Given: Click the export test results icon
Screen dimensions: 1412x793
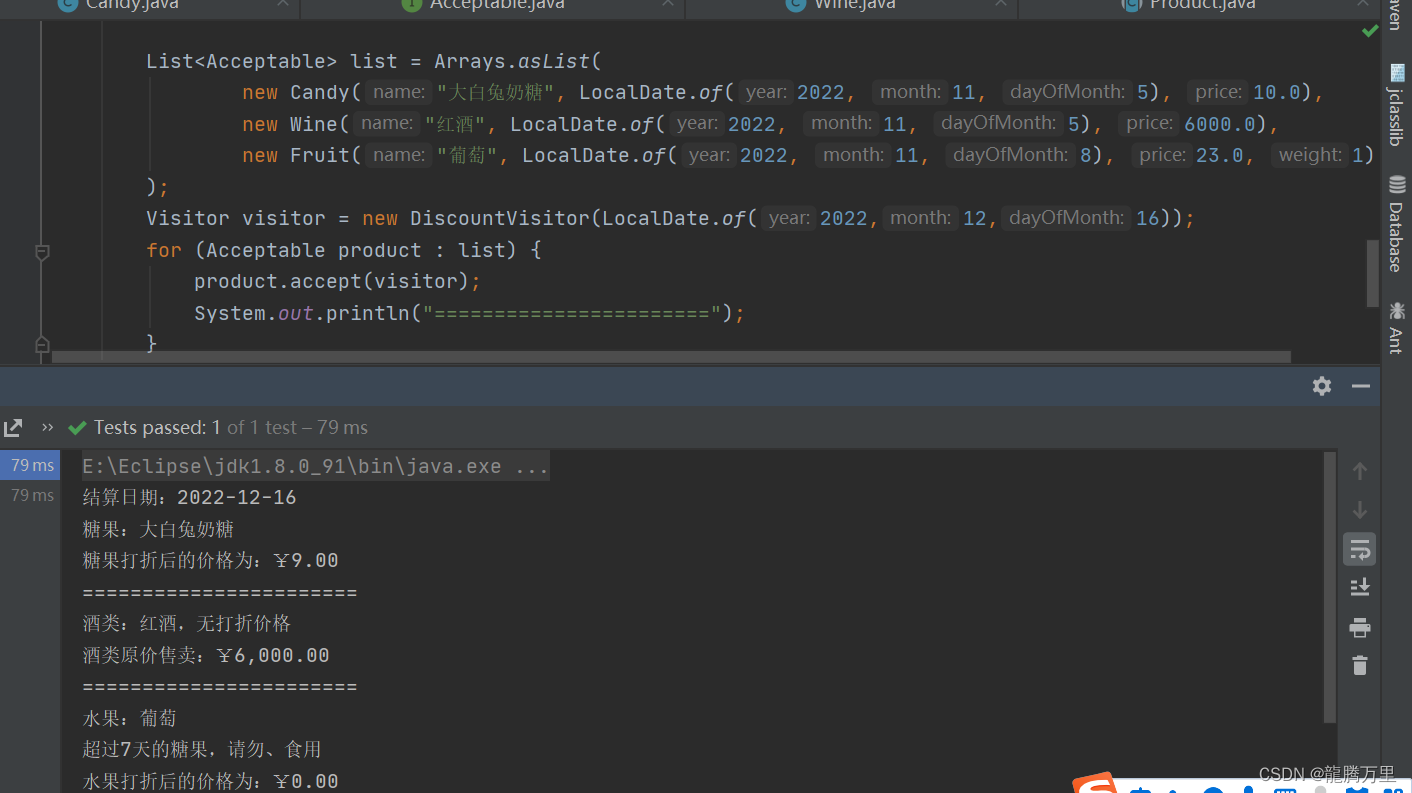Looking at the screenshot, I should pos(13,428).
